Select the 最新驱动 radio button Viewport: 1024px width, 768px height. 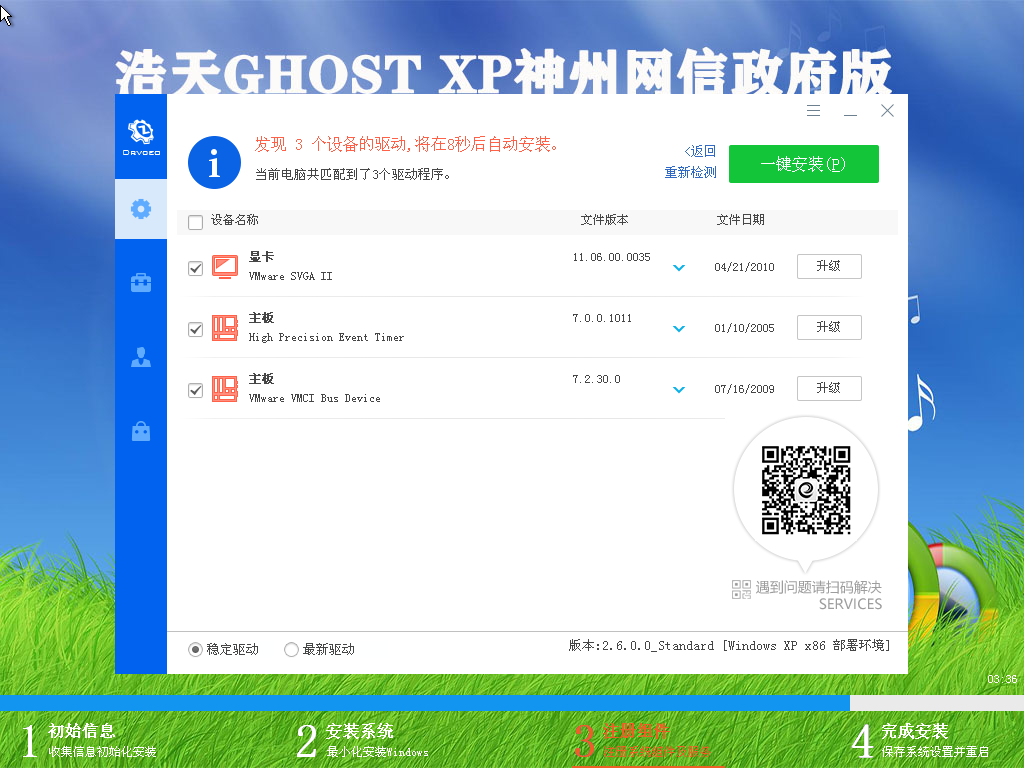(x=291, y=649)
